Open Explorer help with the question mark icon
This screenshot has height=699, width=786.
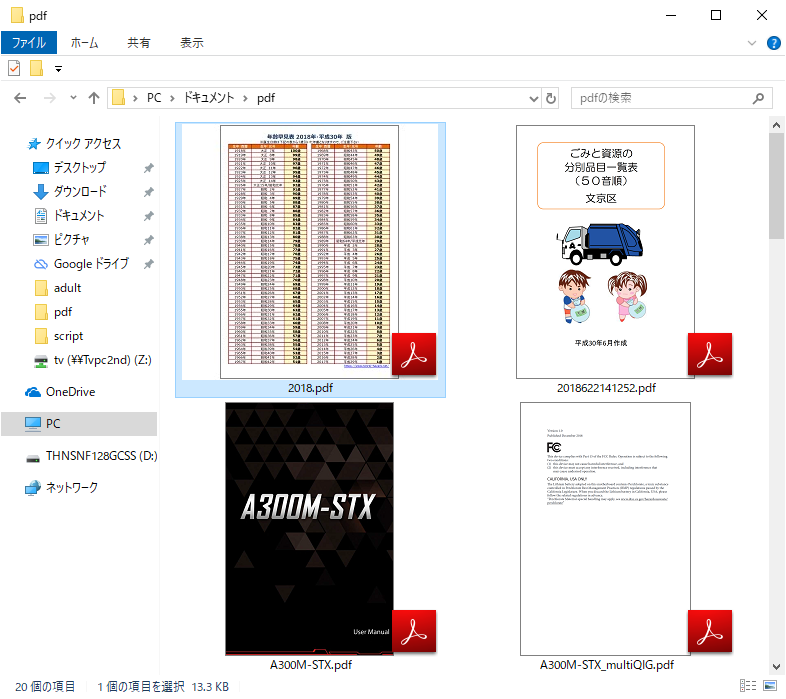[x=773, y=43]
